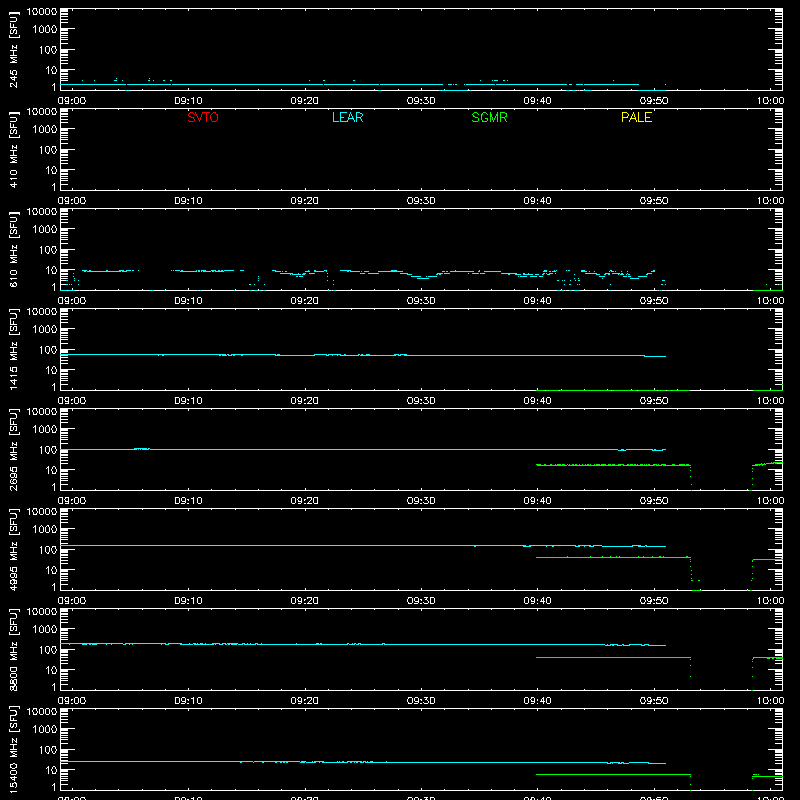This screenshot has width=800, height=800.
Task: Click the 10 tick value on 1415 MHz axis
Action: (x=51, y=370)
